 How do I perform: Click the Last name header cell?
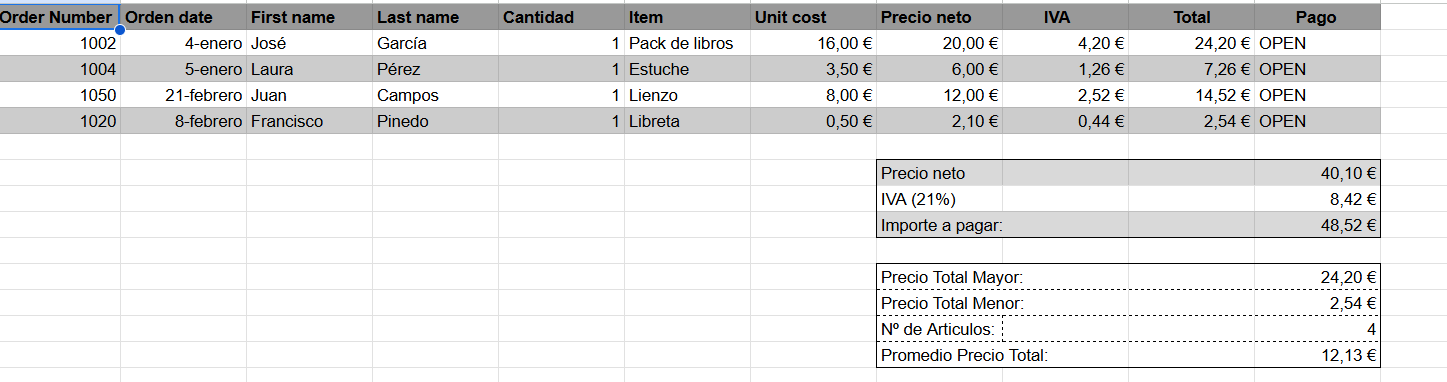click(x=436, y=17)
